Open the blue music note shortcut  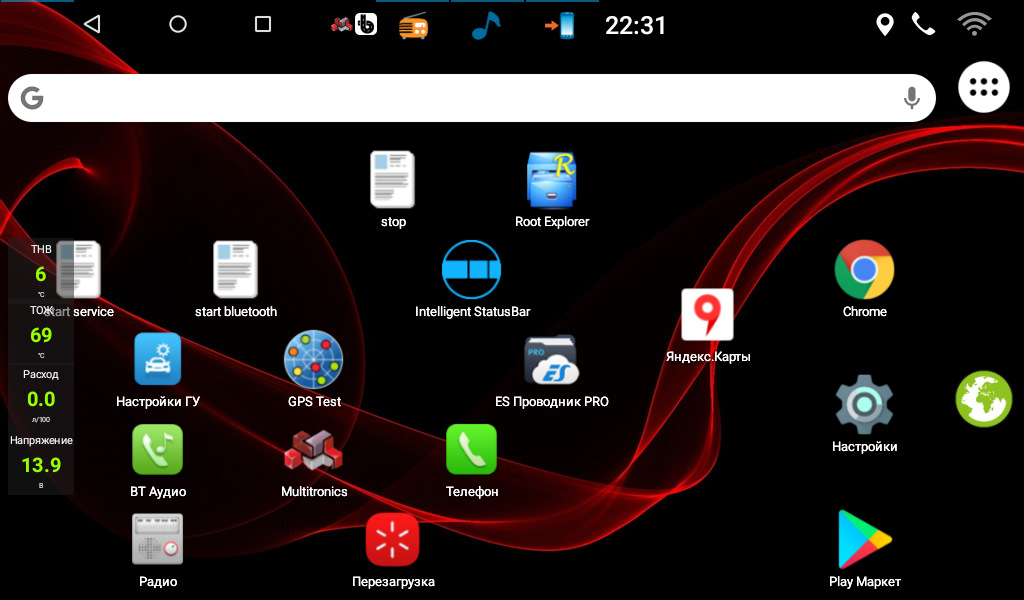(x=486, y=25)
